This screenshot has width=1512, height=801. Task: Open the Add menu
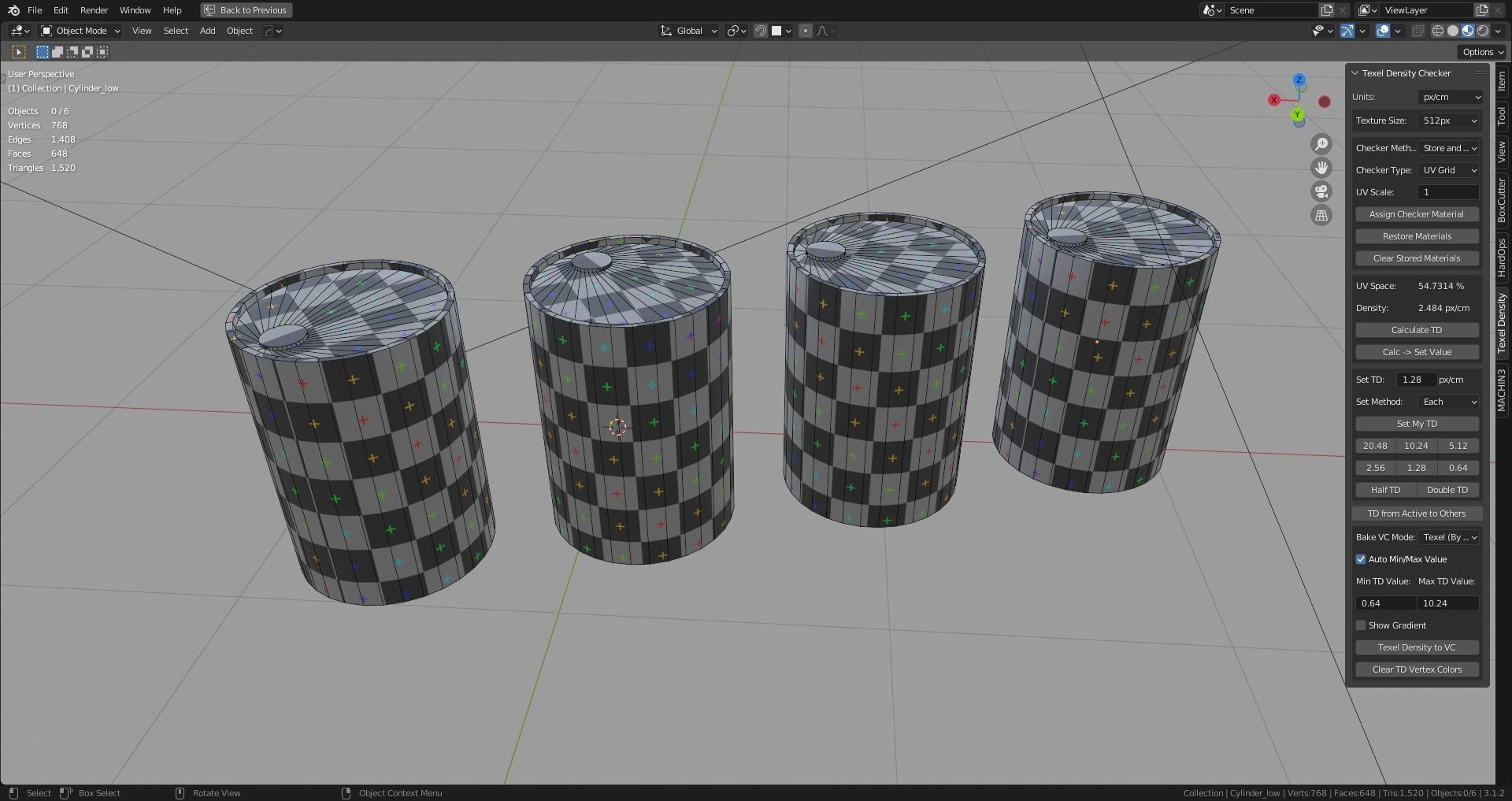(207, 31)
